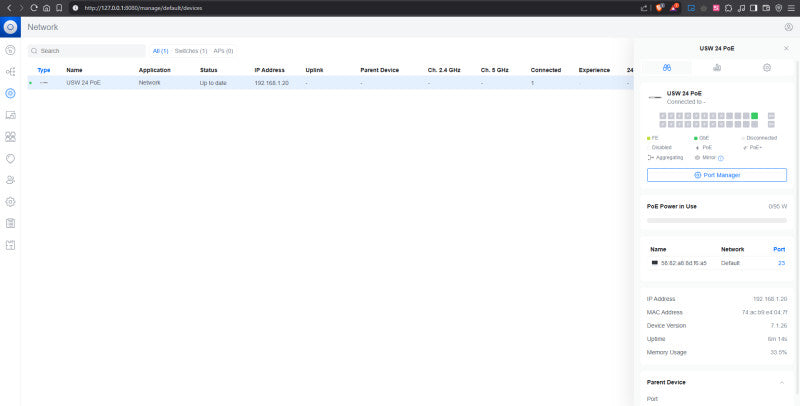Open the browser extensions puzzle icon
Screen dimensions: 800x406
(728, 8)
